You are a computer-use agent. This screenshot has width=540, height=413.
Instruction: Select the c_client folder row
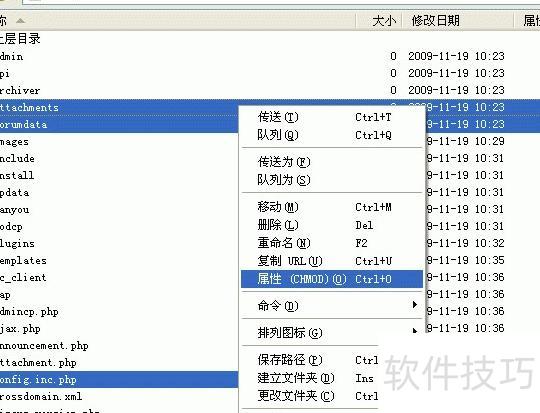tap(119, 277)
